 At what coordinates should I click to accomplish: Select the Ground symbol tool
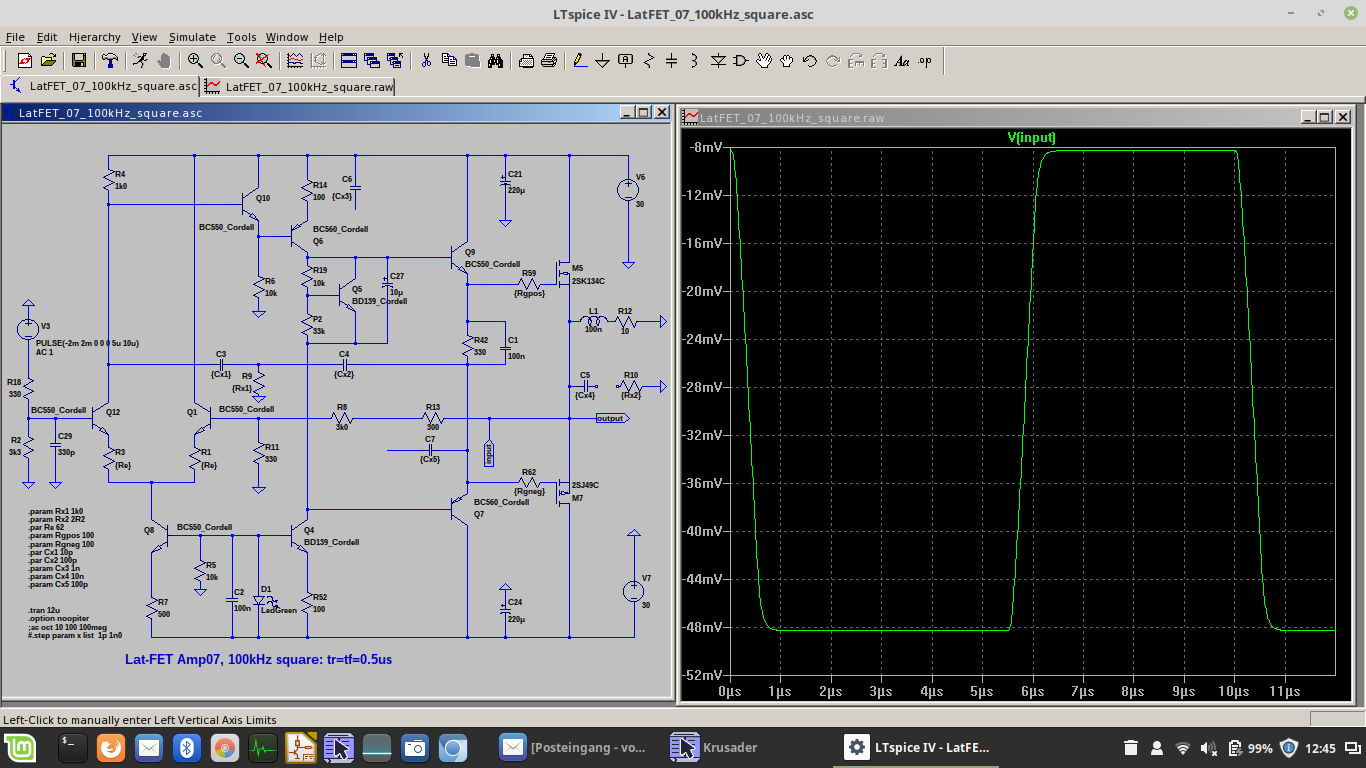603,61
